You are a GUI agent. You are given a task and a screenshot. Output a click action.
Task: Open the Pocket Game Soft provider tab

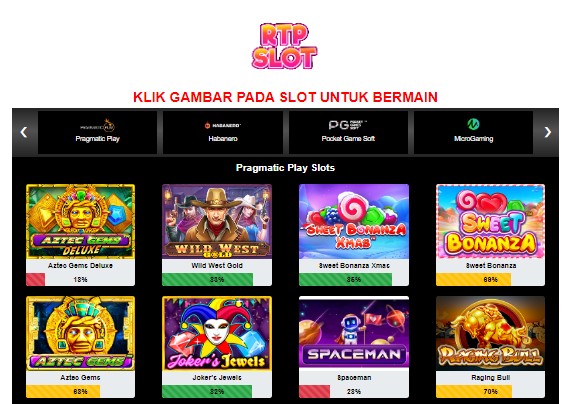pyautogui.click(x=348, y=132)
